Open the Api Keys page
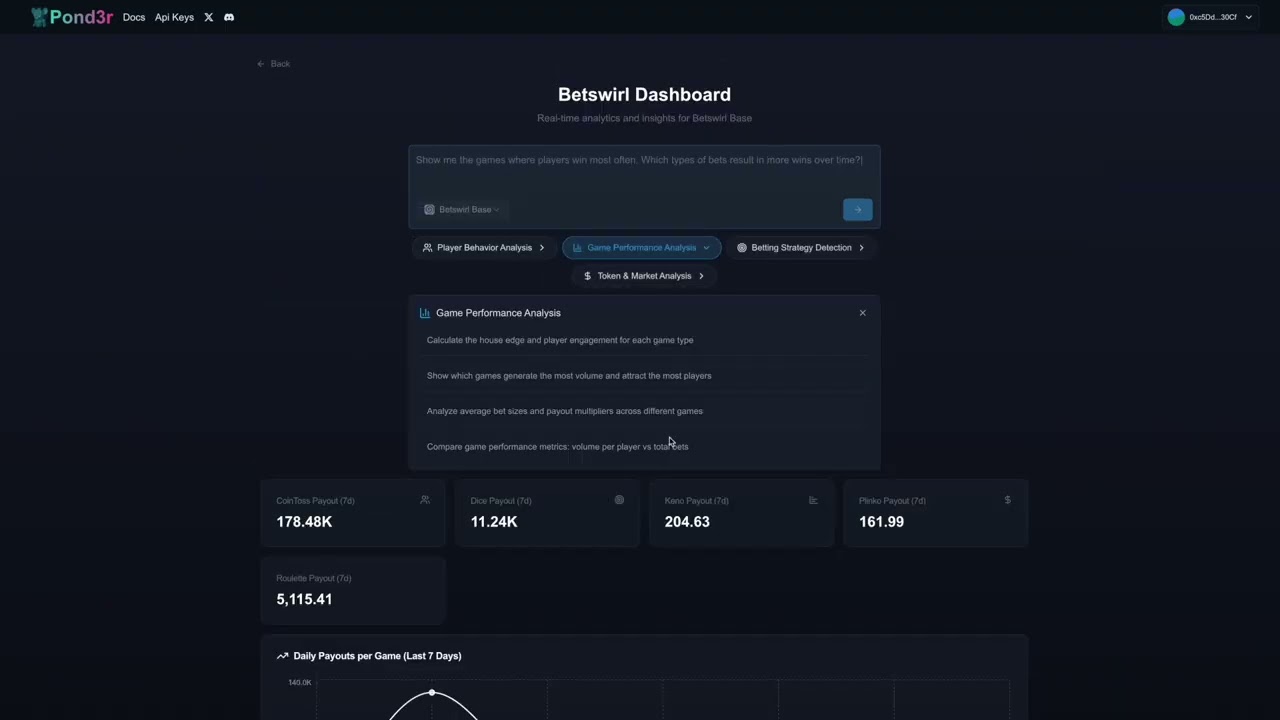Image resolution: width=1280 pixels, height=720 pixels. pyautogui.click(x=174, y=17)
